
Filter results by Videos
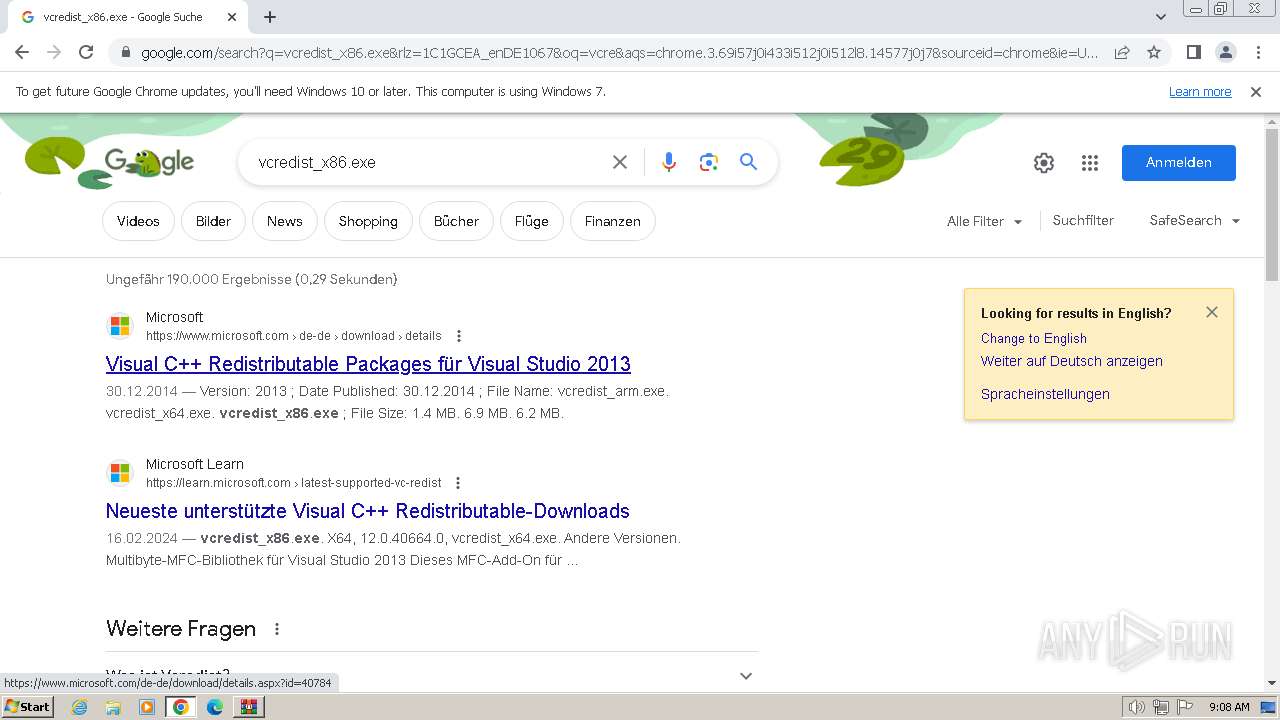(x=138, y=221)
